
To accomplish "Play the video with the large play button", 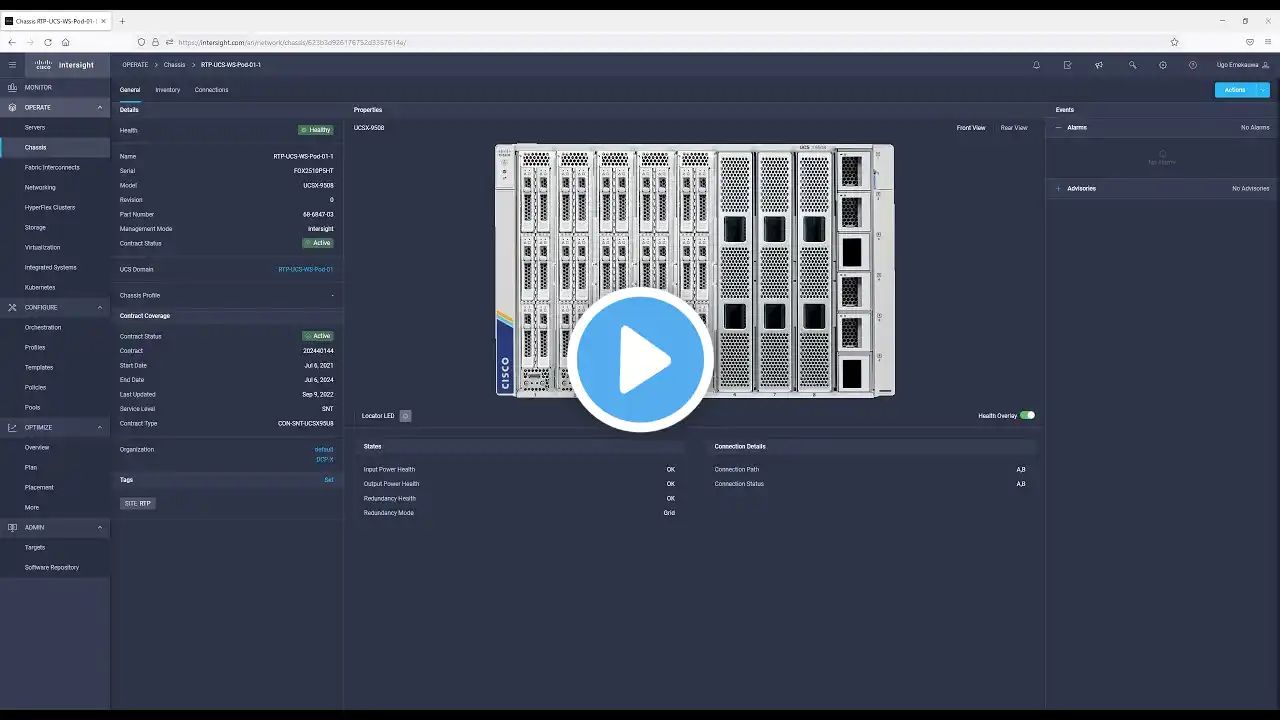I will point(640,360).
